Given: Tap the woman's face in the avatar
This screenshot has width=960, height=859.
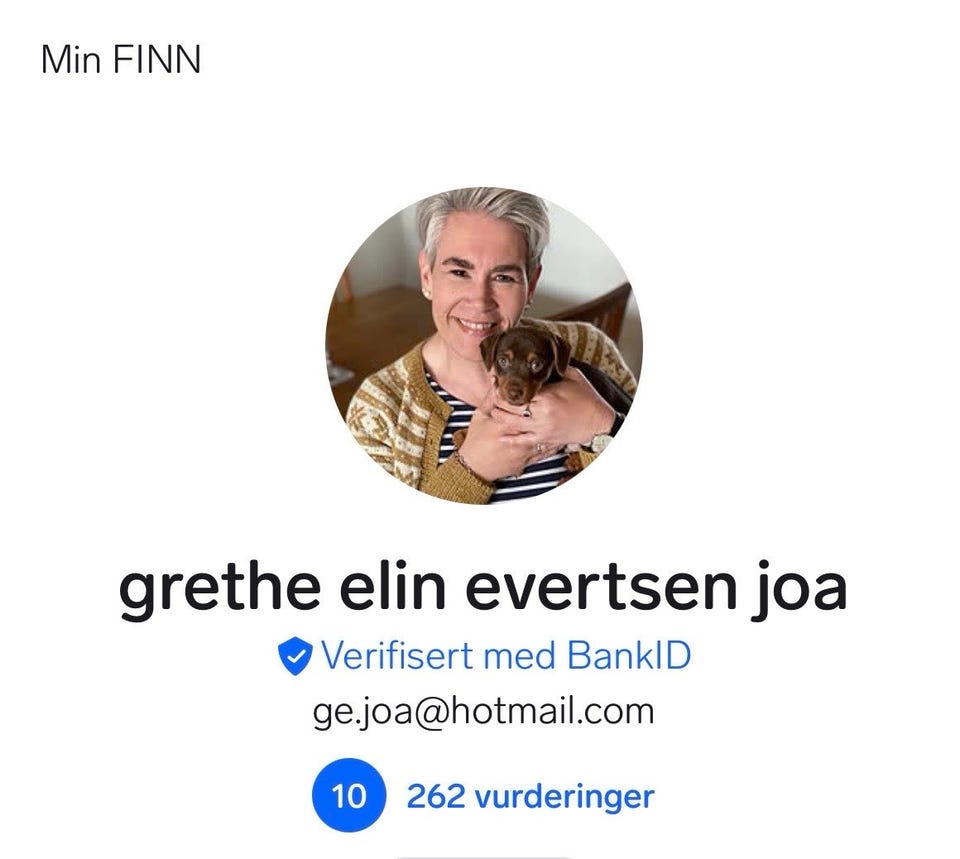Looking at the screenshot, I should click(x=481, y=288).
